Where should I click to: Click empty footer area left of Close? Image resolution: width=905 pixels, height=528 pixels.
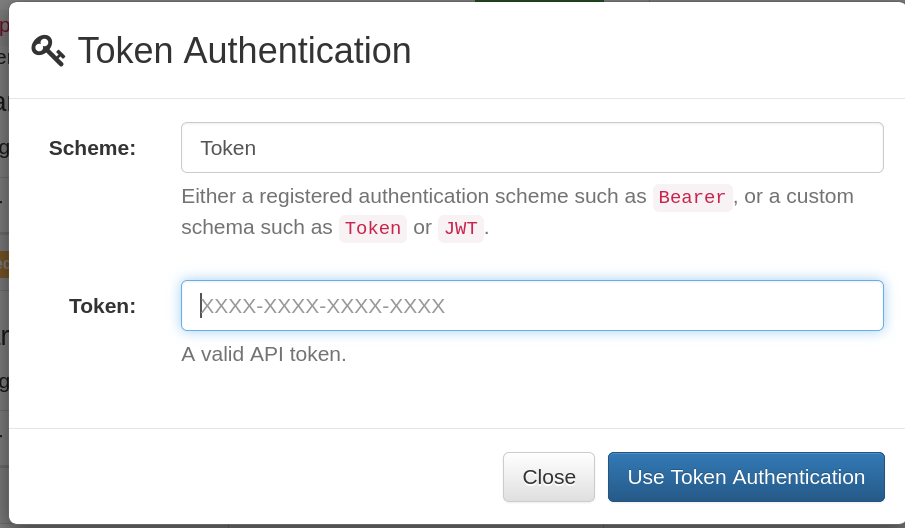pyautogui.click(x=254, y=477)
